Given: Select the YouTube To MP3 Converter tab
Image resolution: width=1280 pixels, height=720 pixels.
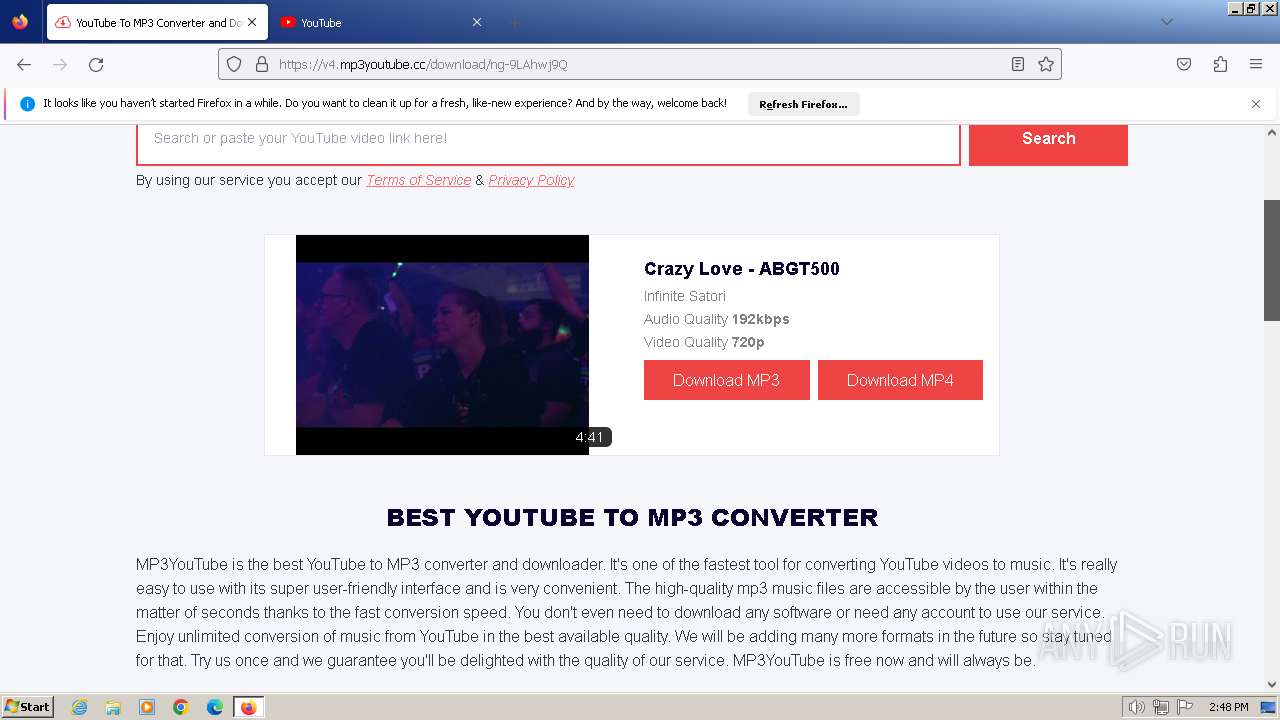Looking at the screenshot, I should pyautogui.click(x=156, y=22).
